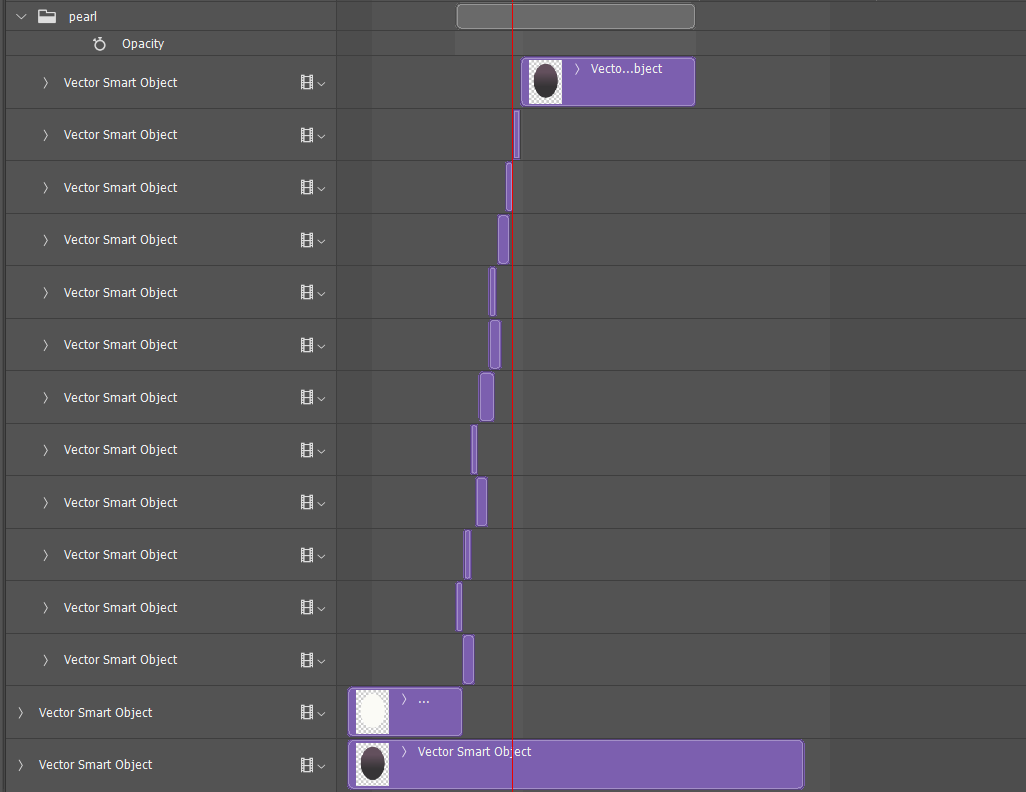Click dark pearl thumbnail on long Vector Smart Object clip
This screenshot has width=1026, height=792.
pos(372,764)
